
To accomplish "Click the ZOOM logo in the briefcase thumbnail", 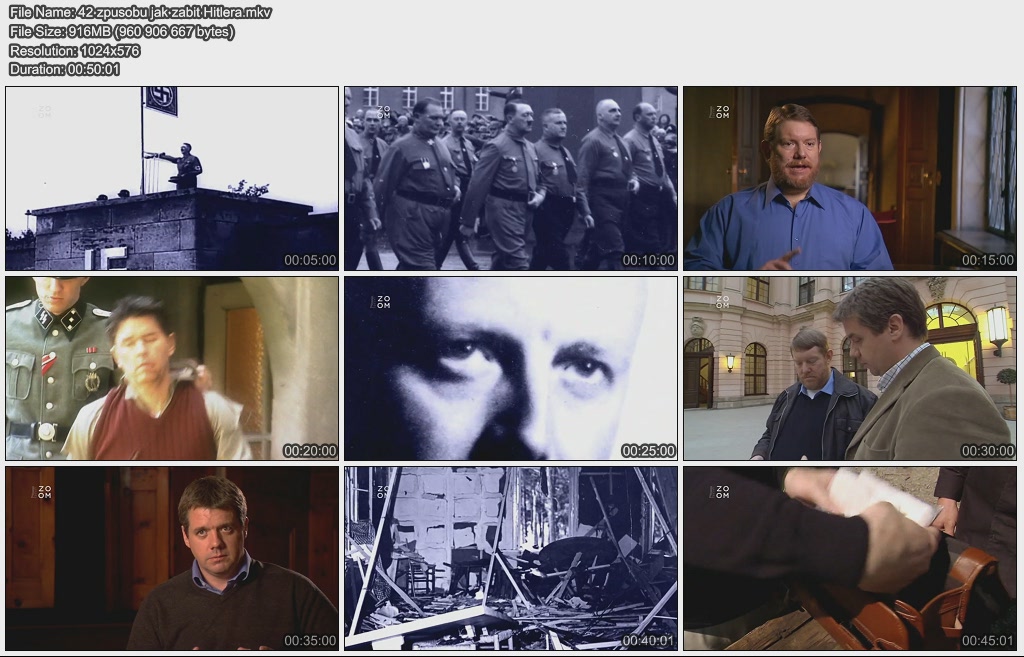I will pos(720,492).
